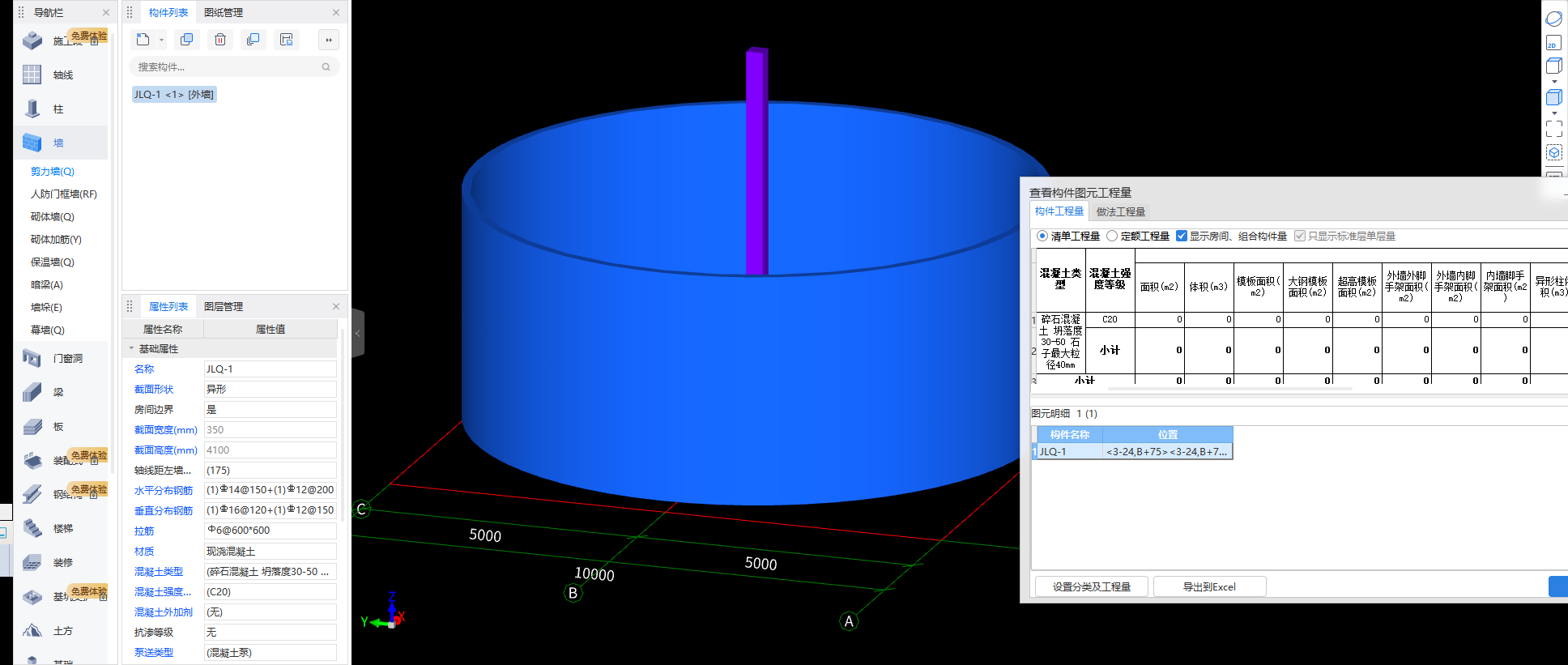Click the wireframe cube view icon
This screenshot has height=665, width=1568.
pyautogui.click(x=1553, y=66)
